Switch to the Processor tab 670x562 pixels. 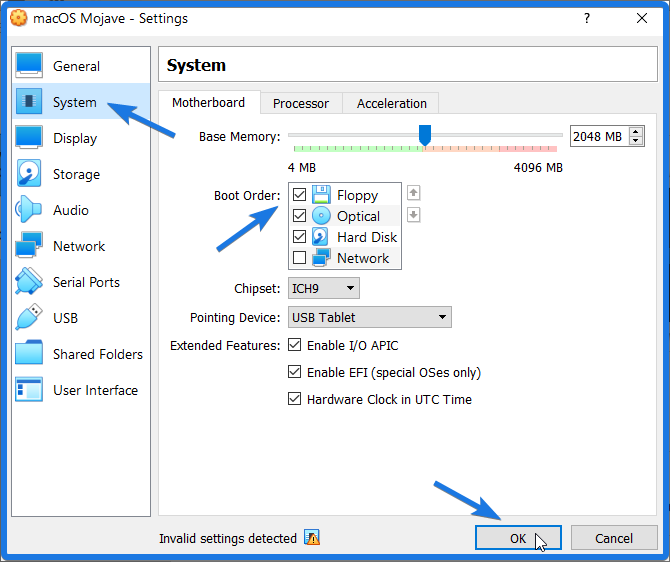pos(301,103)
